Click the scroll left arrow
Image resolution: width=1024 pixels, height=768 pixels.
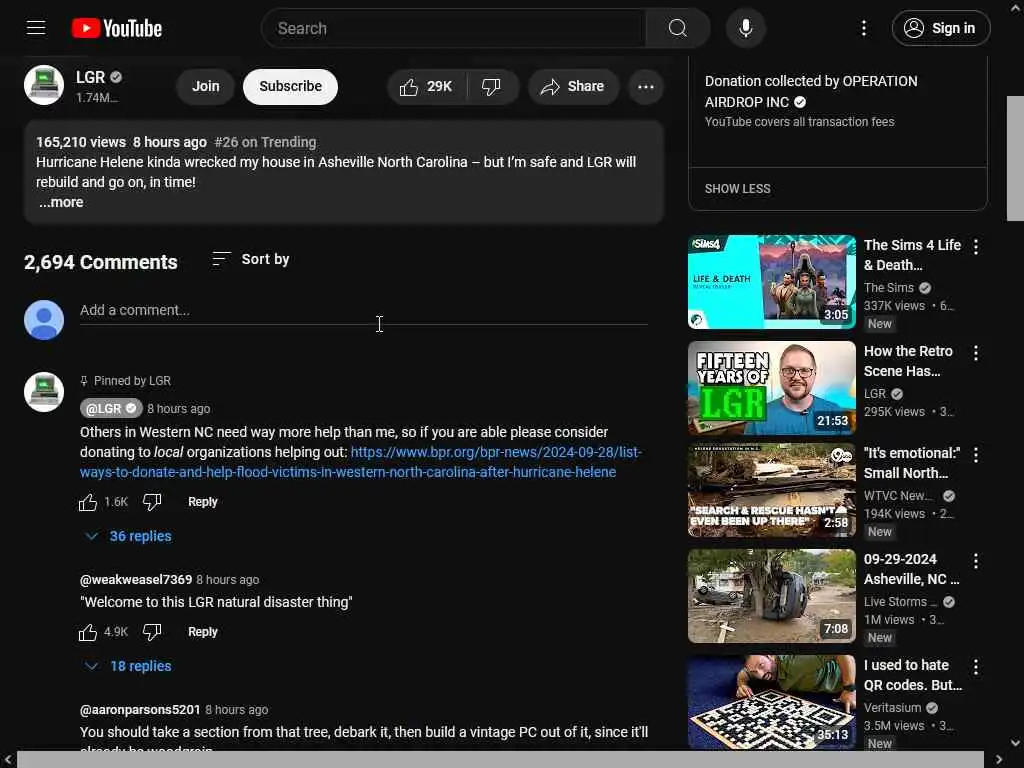pos(8,759)
